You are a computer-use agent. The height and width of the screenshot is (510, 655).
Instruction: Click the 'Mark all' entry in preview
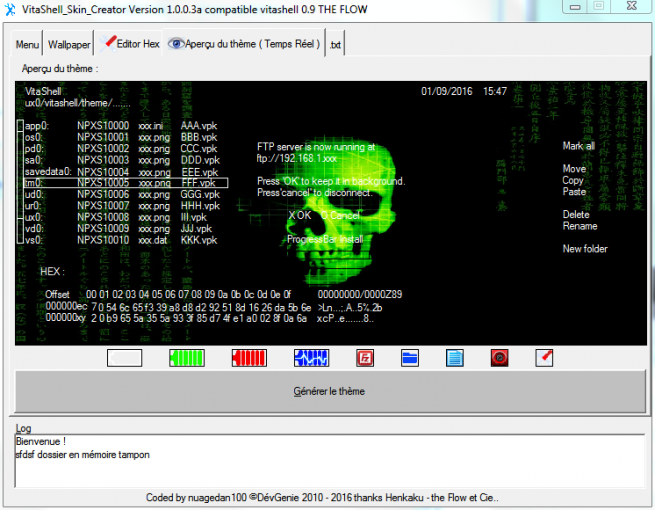pos(578,146)
